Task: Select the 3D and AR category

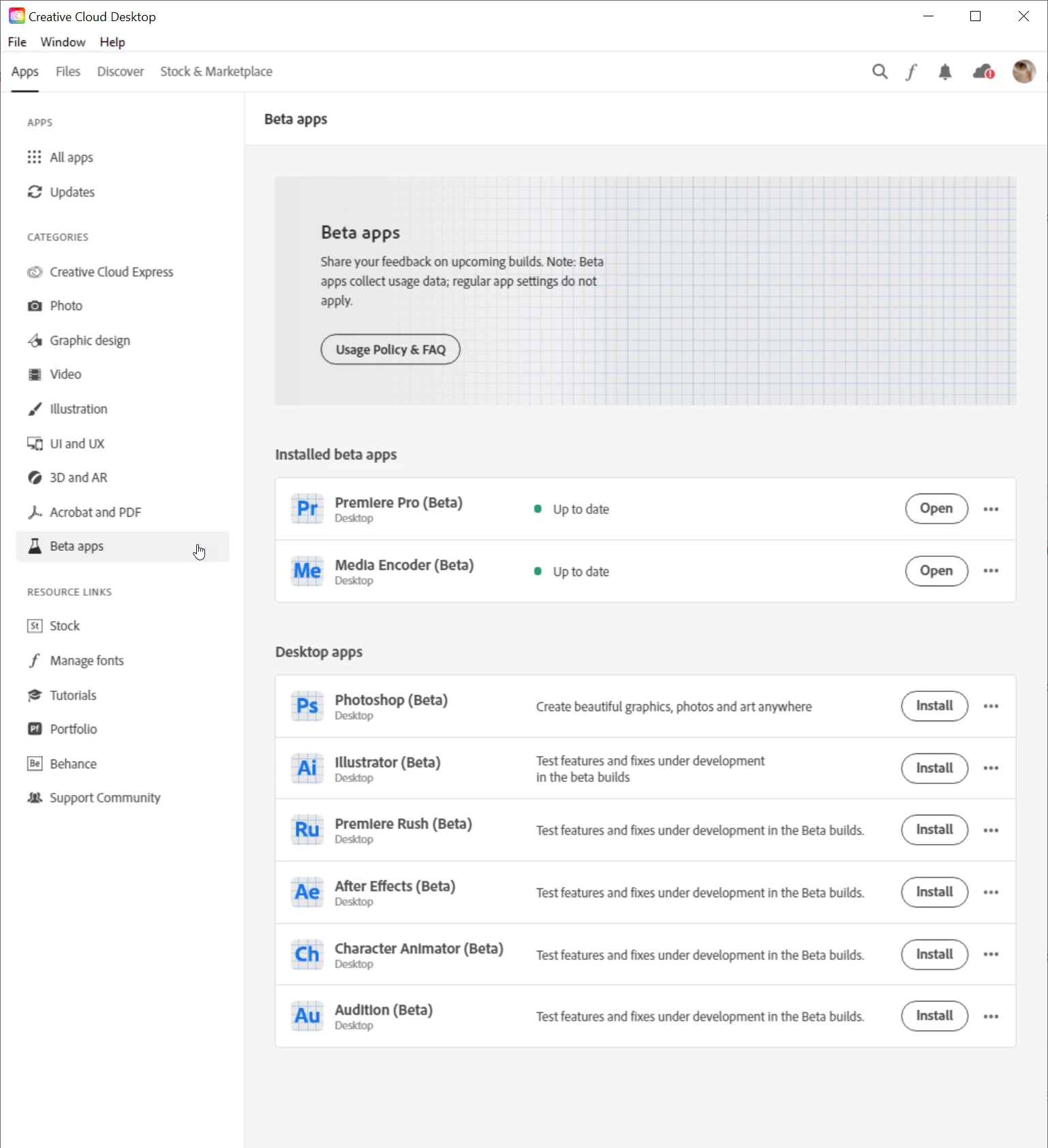Action: [123, 478]
